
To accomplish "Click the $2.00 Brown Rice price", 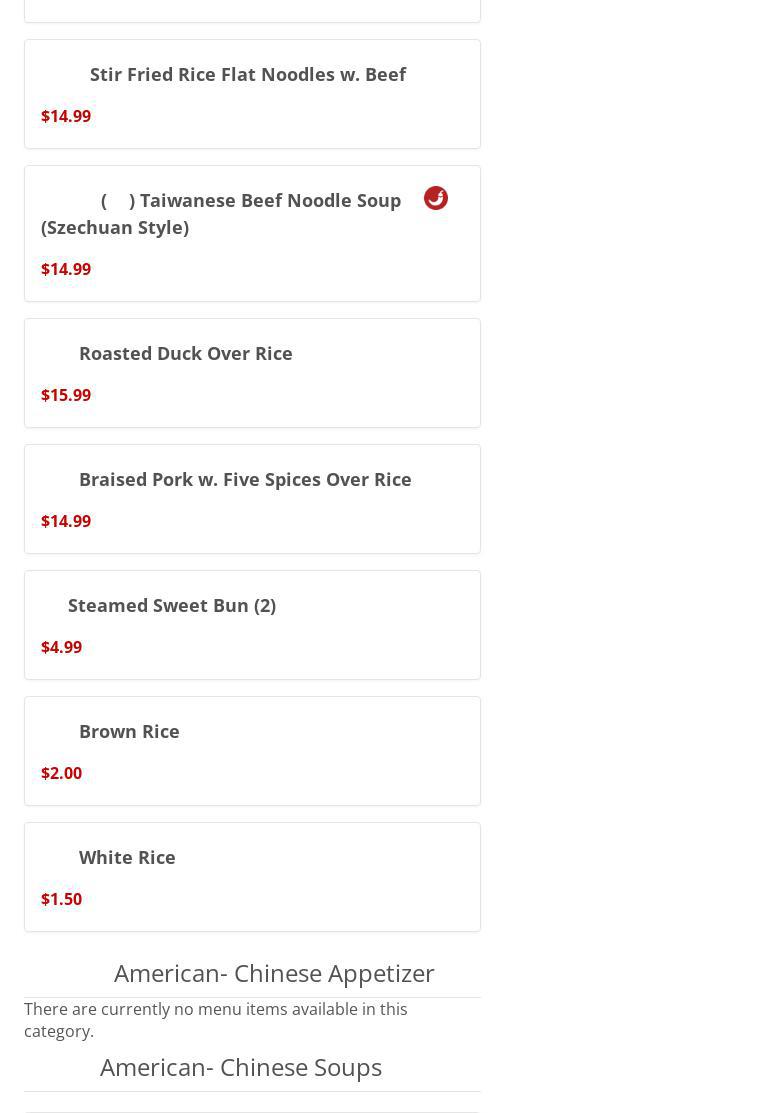I will (x=61, y=773).
